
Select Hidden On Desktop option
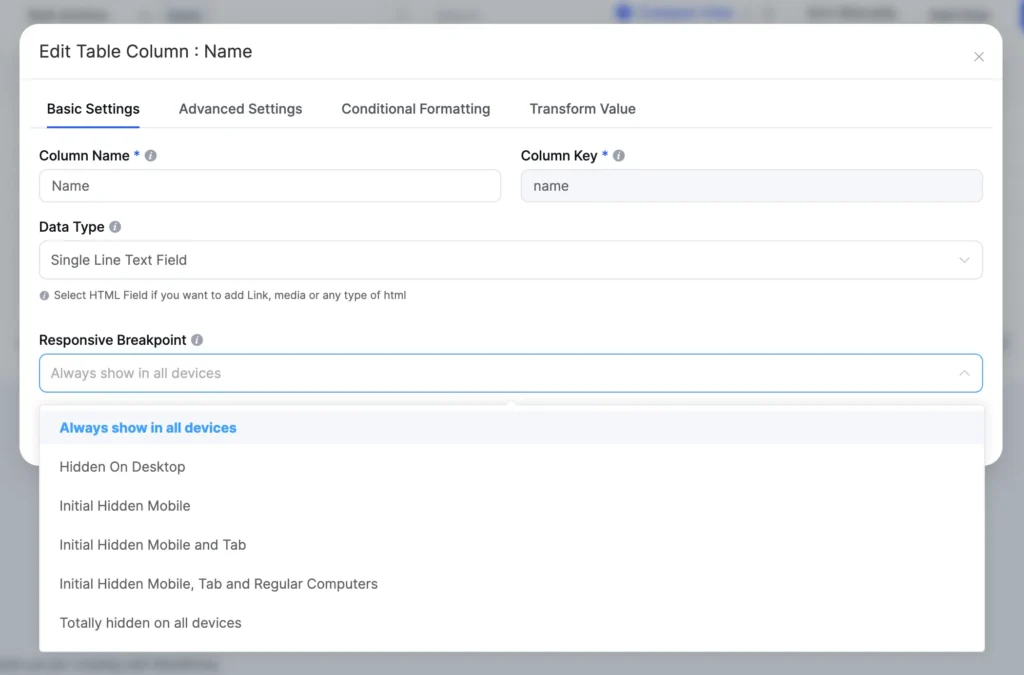(511, 467)
